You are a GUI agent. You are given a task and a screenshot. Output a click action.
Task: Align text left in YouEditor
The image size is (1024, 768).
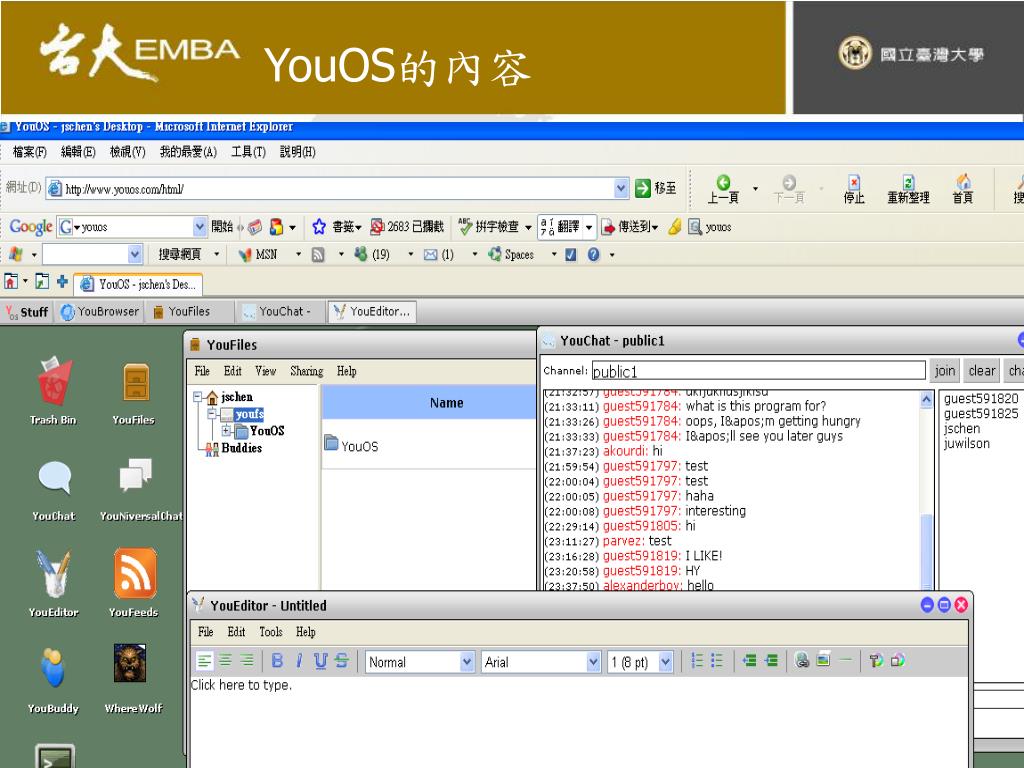pos(204,661)
